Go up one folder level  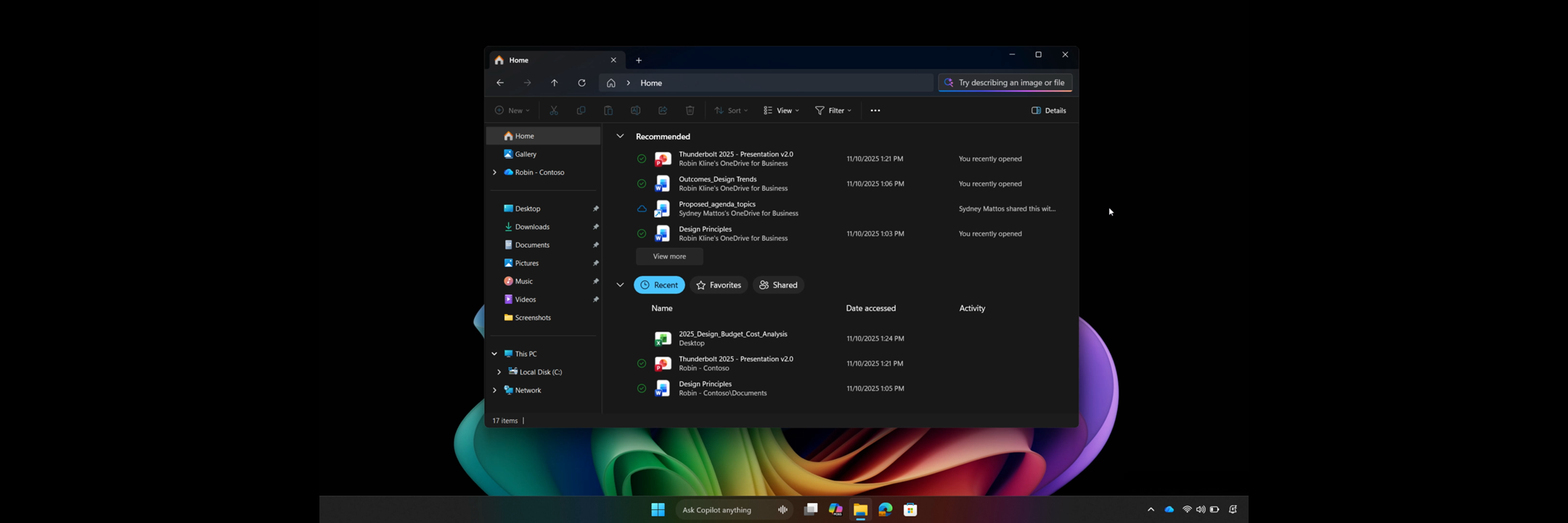[x=555, y=83]
